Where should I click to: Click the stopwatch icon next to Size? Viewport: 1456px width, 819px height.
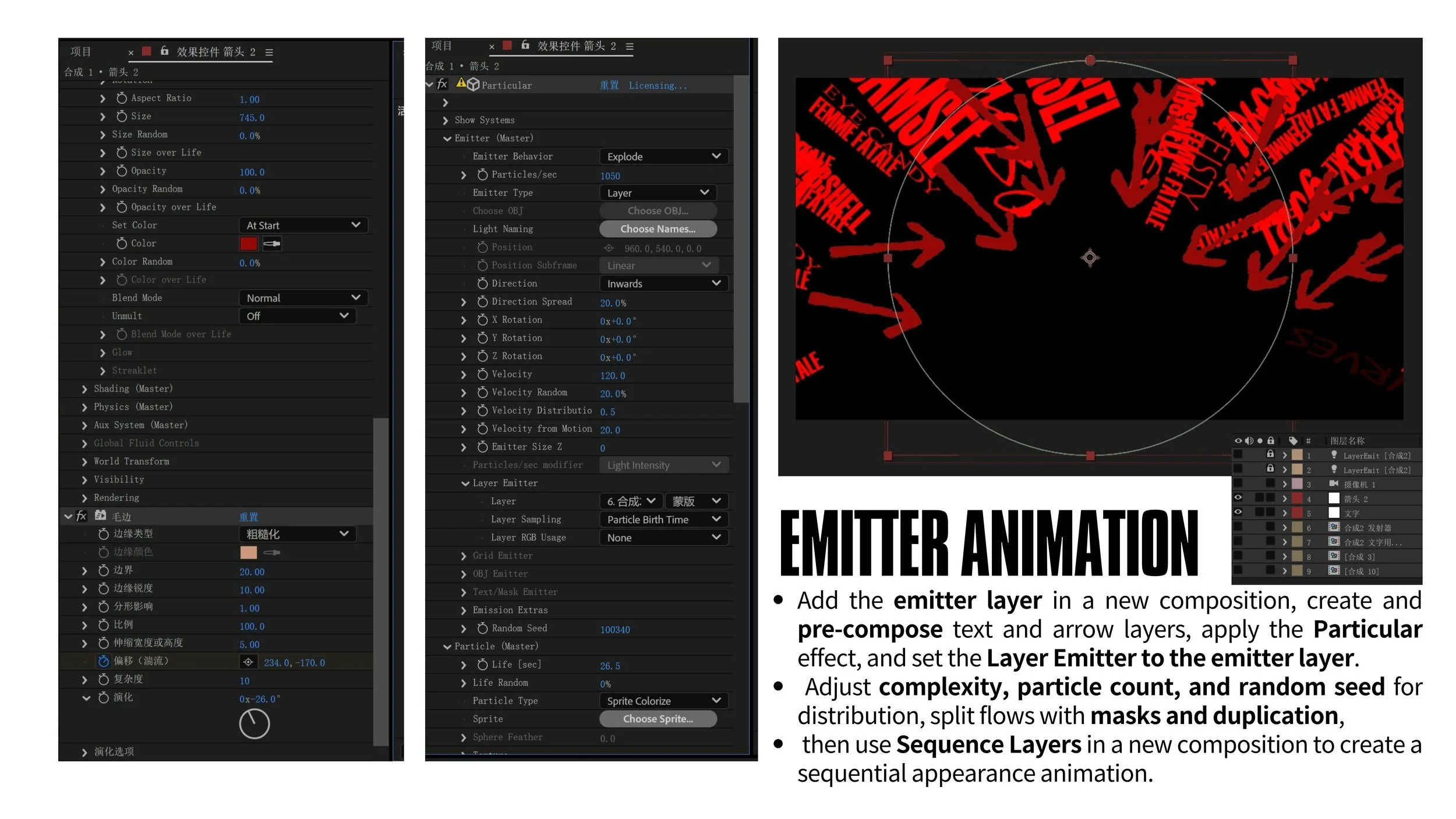[x=122, y=117]
